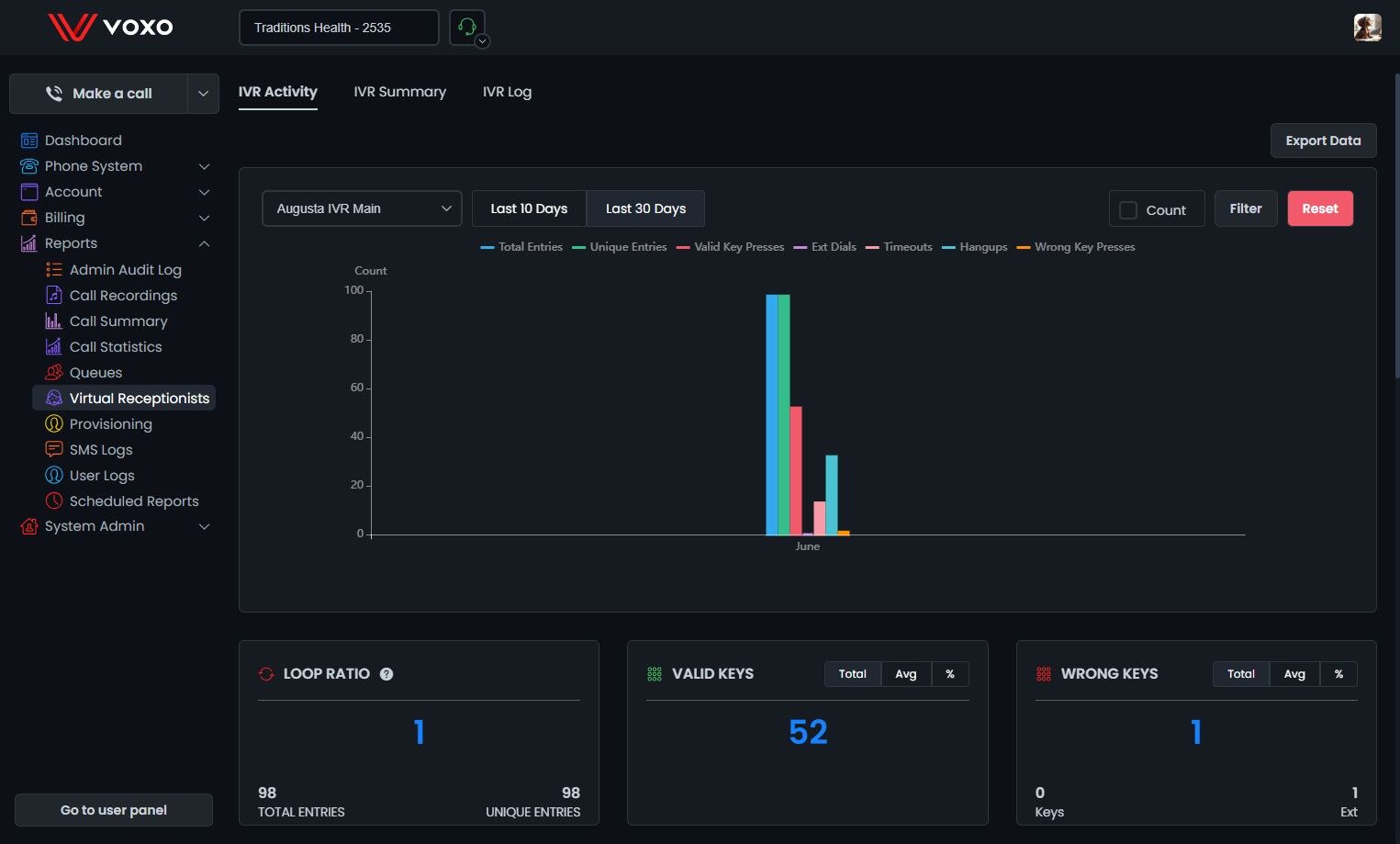Switch Wrong Keys to percent view
Image resolution: width=1400 pixels, height=844 pixels.
click(x=1338, y=674)
